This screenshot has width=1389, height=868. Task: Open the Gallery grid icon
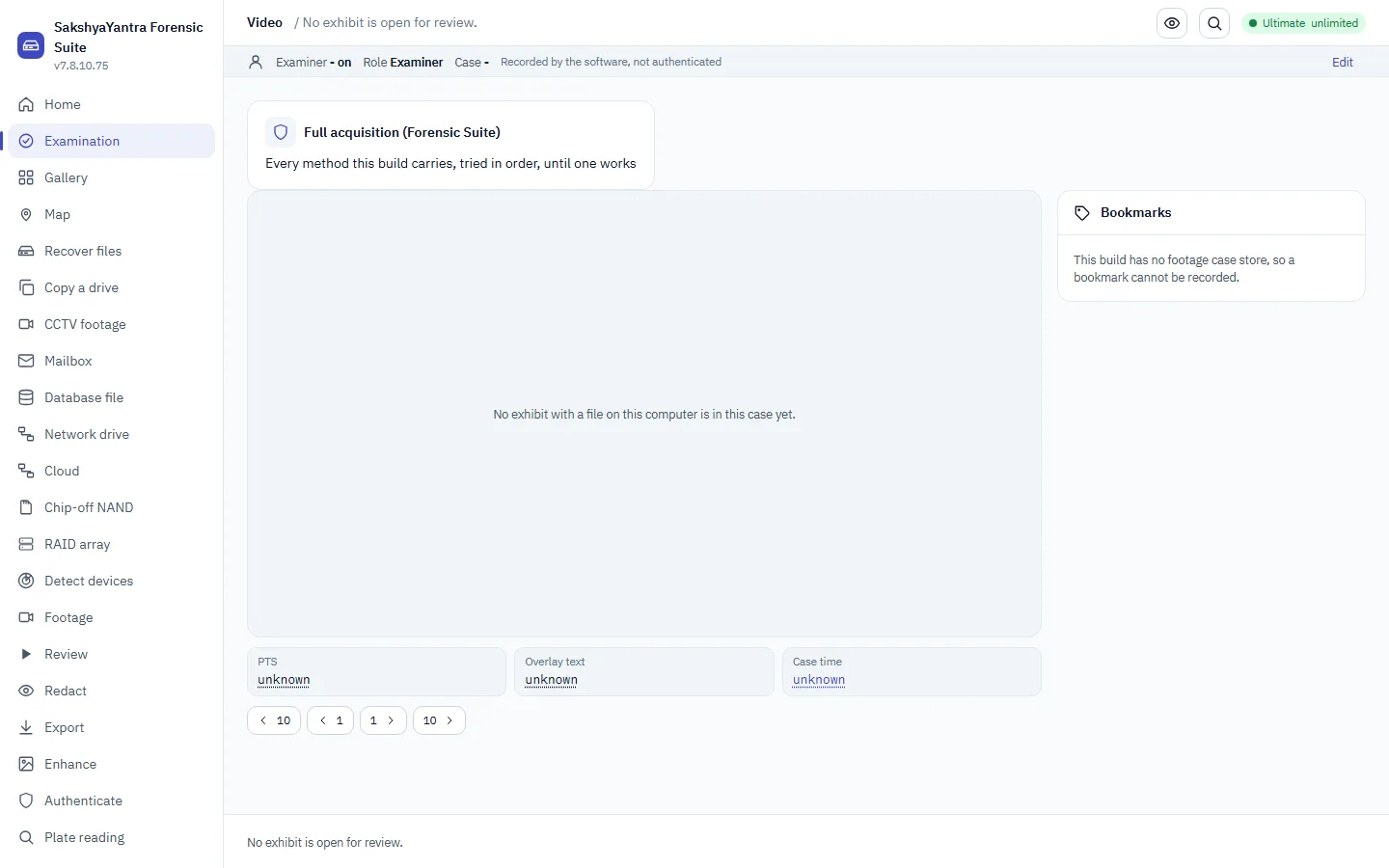pos(26,177)
